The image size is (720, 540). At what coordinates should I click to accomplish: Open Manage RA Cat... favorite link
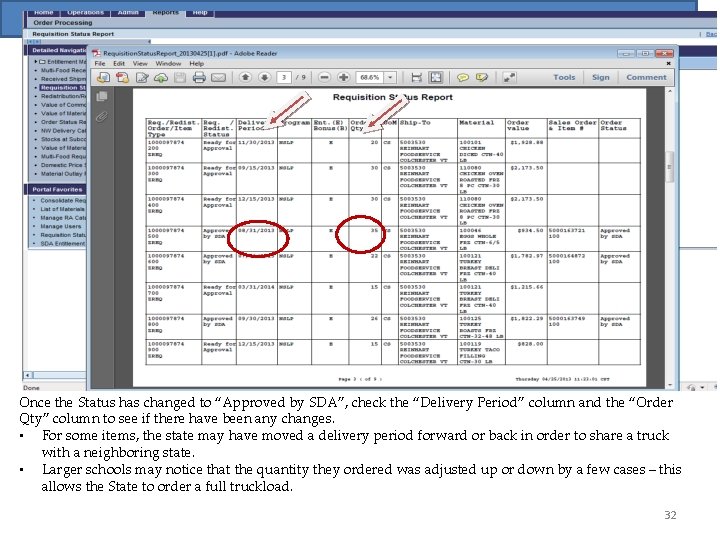click(63, 218)
